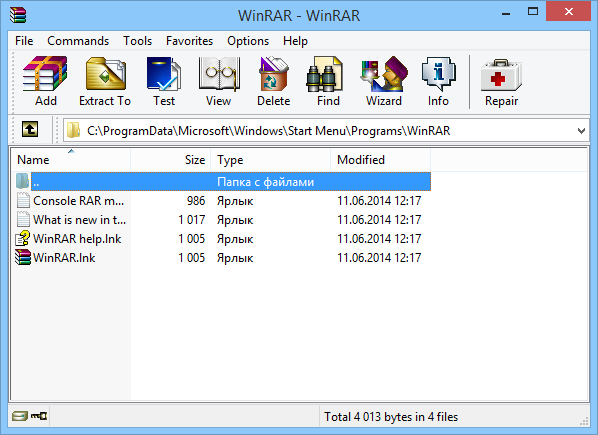
Task: Select the 'What is new in t...' file name
Action: (79, 220)
